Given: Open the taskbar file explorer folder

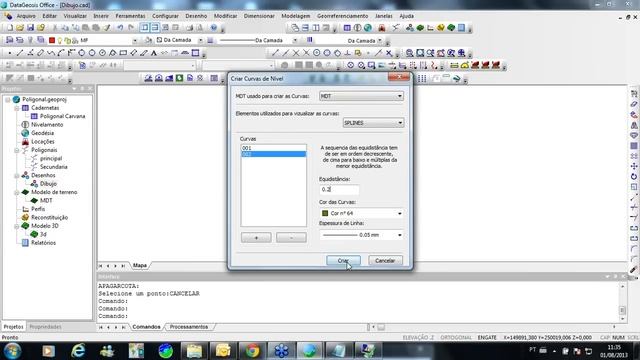Looking at the screenshot, I should click(194, 351).
